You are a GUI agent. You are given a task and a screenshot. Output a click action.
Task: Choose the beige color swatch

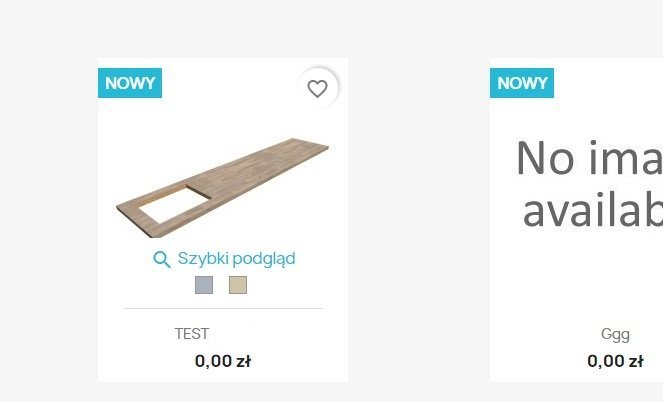(237, 286)
